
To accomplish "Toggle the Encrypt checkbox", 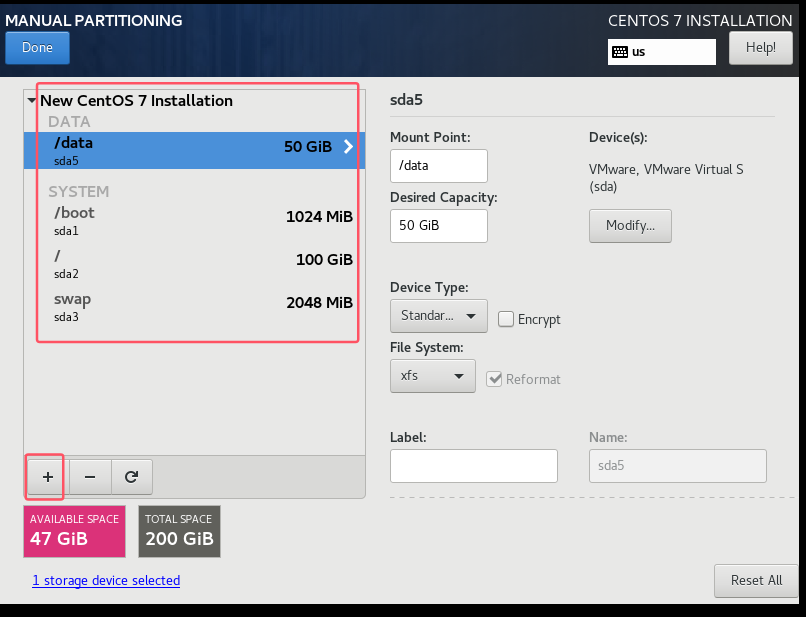I will coord(506,319).
